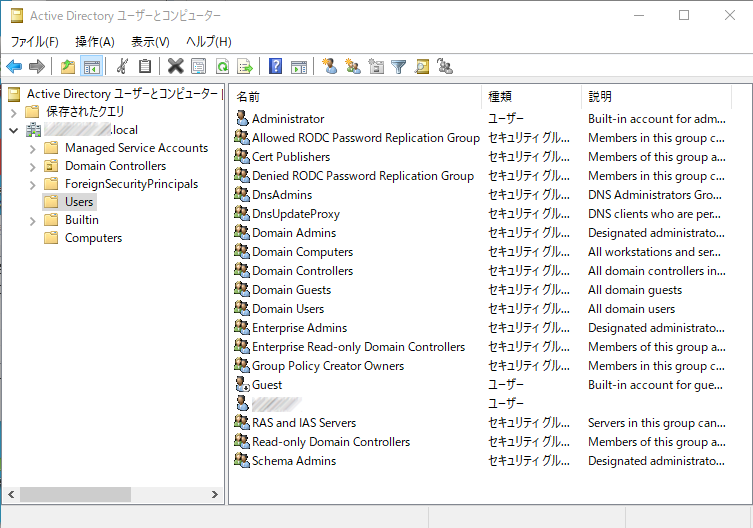
Task: Expand Managed Service Accounts node
Action: (32, 149)
